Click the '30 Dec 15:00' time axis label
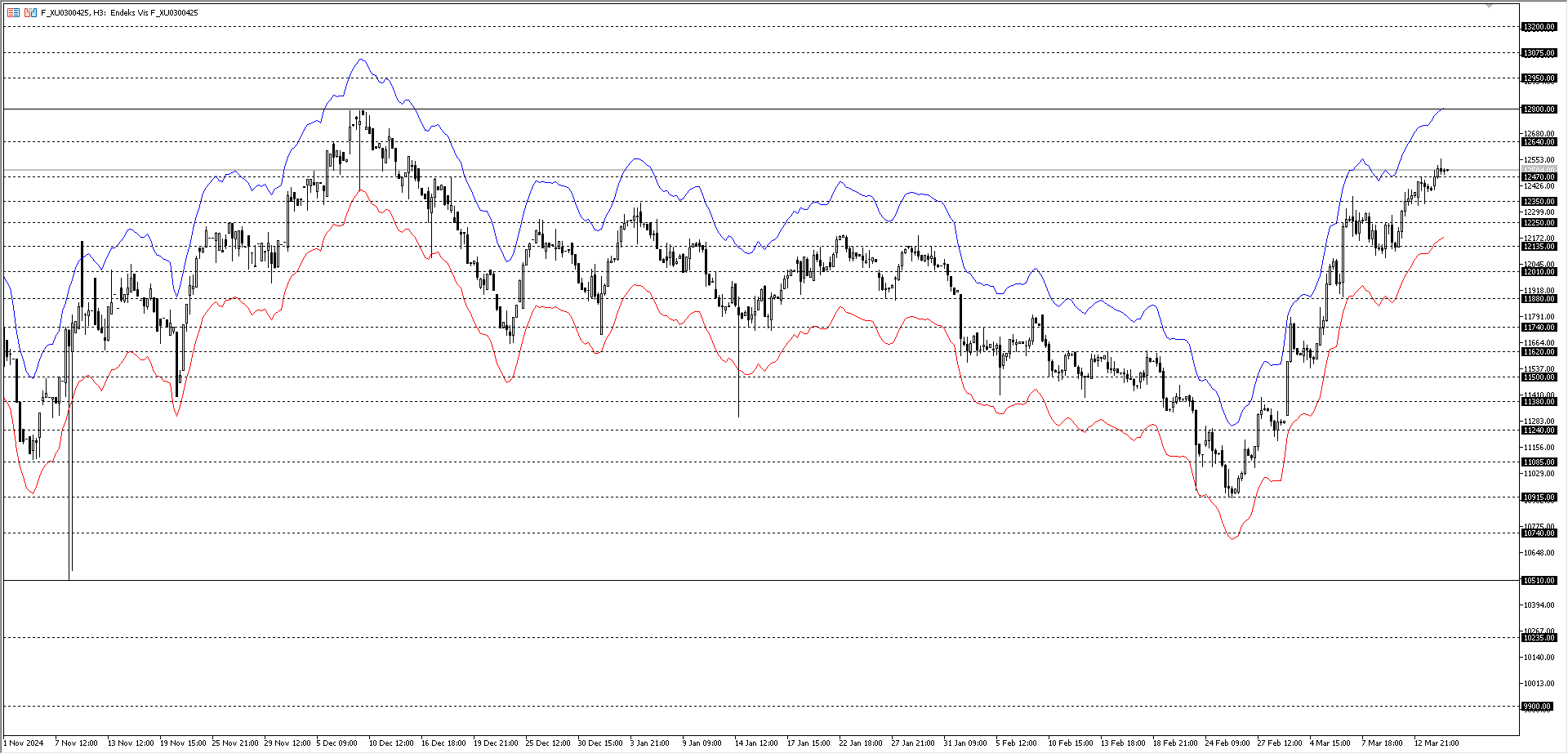This screenshot has height=754, width=1568. click(x=600, y=743)
